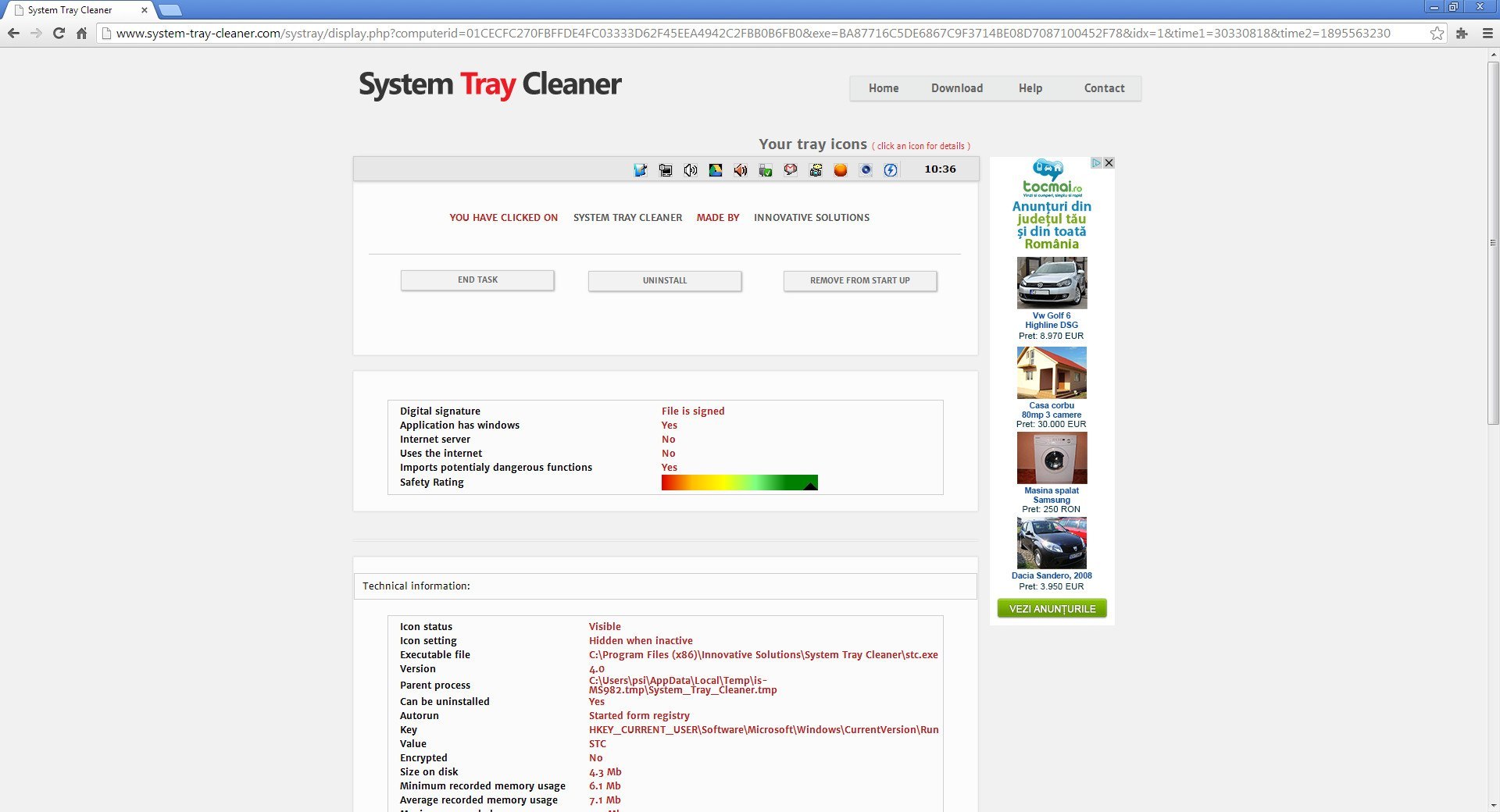Click the blue lightning bolt tray icon
Viewport: 1500px width, 812px height.
[x=890, y=169]
